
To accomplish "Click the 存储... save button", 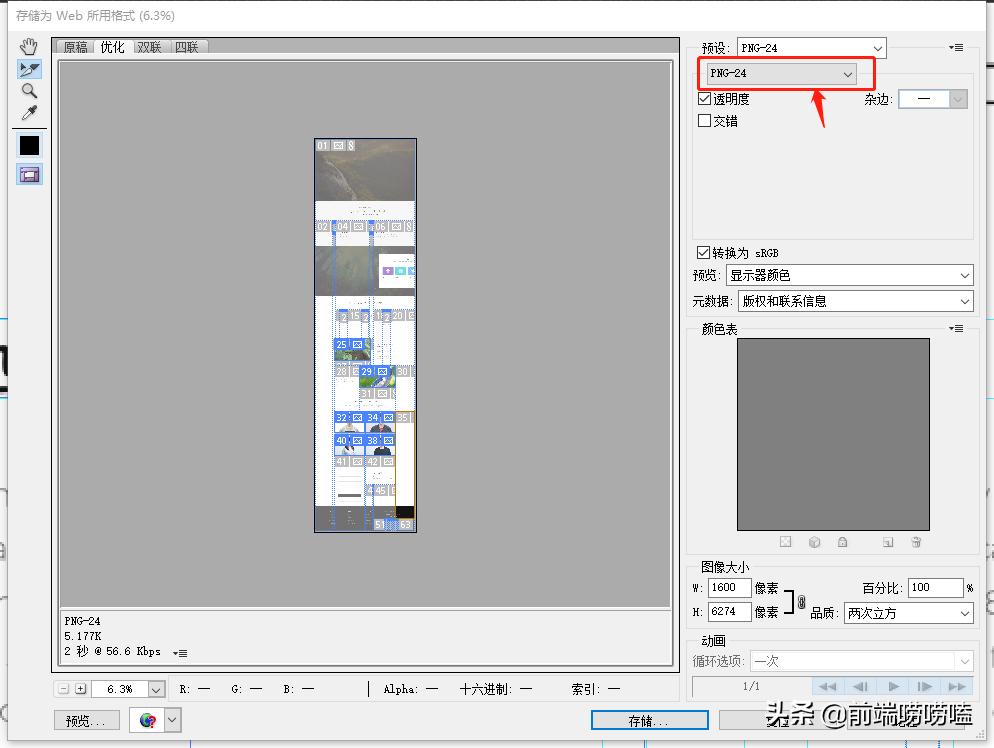I will 649,721.
